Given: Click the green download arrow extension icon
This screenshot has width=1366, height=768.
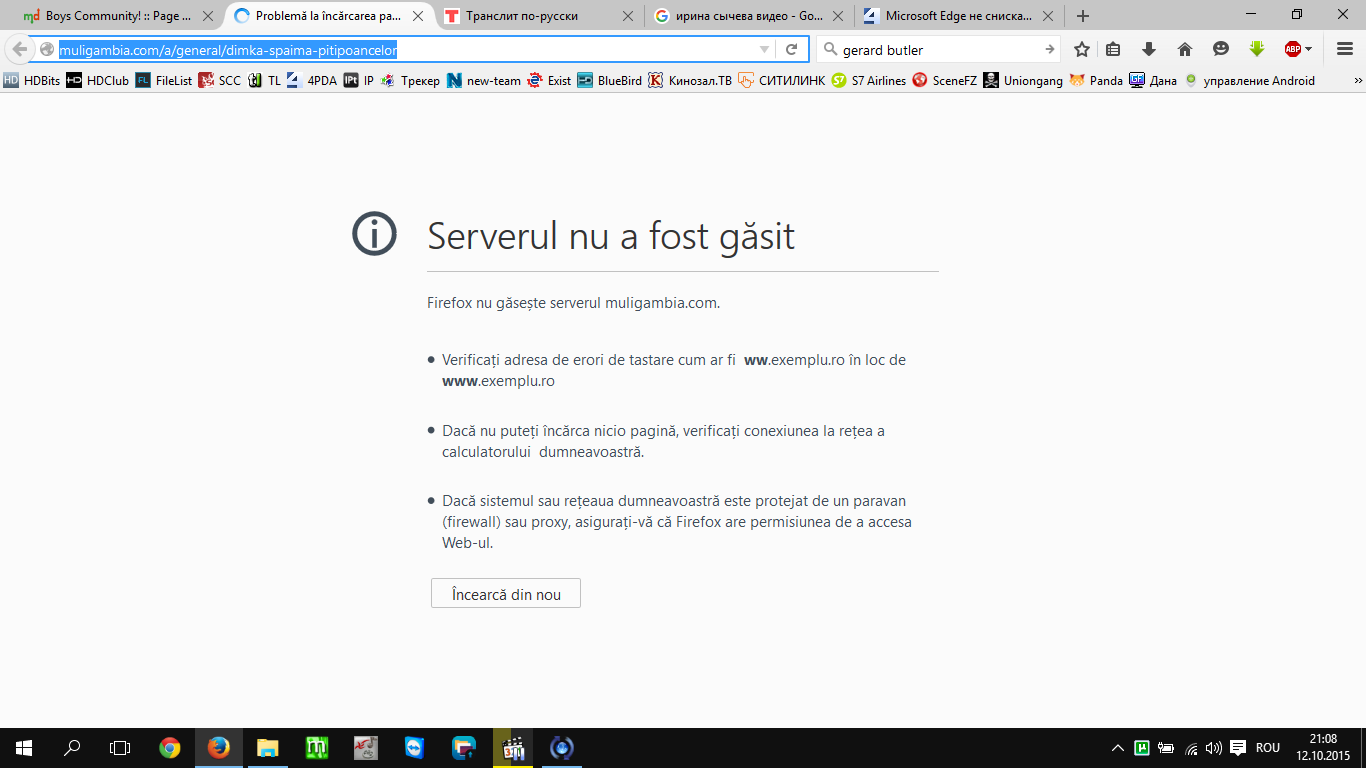Looking at the screenshot, I should click(x=1257, y=49).
